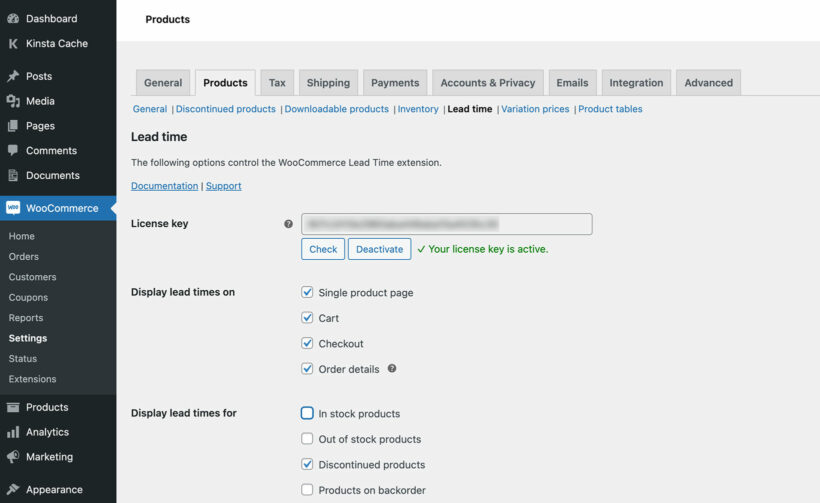Open WooCommerce Coupons submenu item
The image size is (820, 503).
click(28, 298)
